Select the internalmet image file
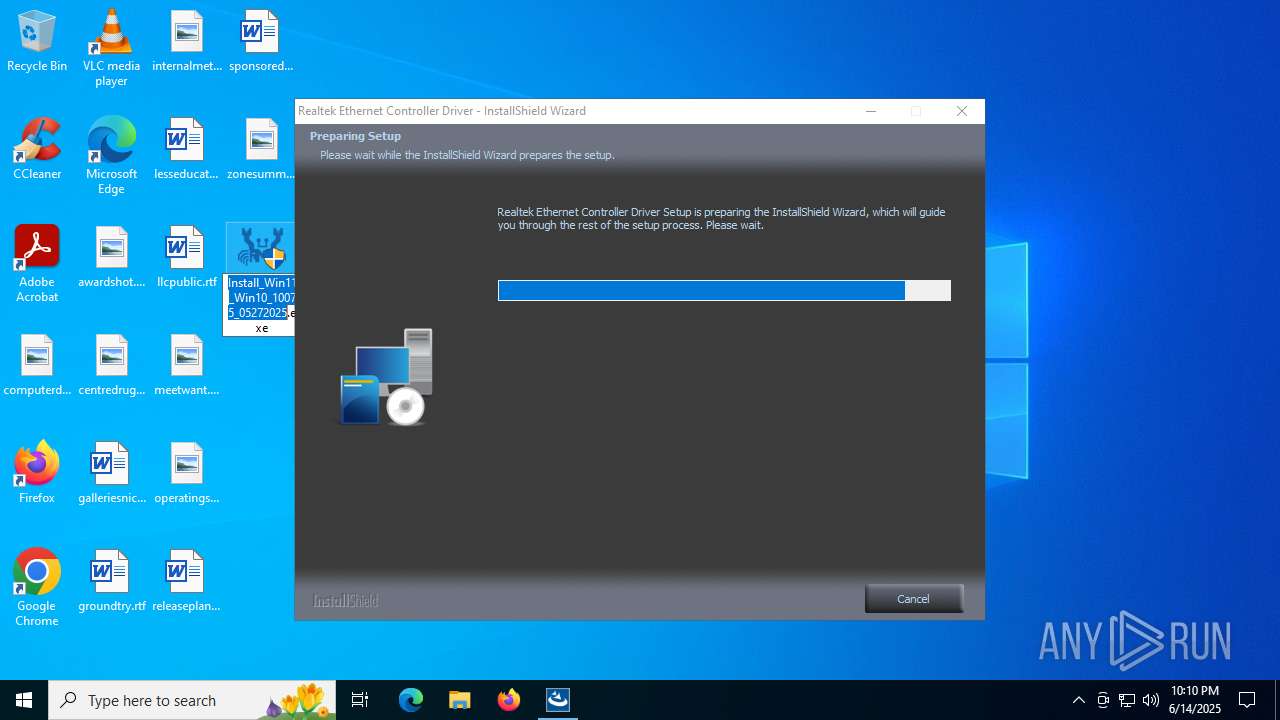1280x720 pixels. [x=187, y=42]
